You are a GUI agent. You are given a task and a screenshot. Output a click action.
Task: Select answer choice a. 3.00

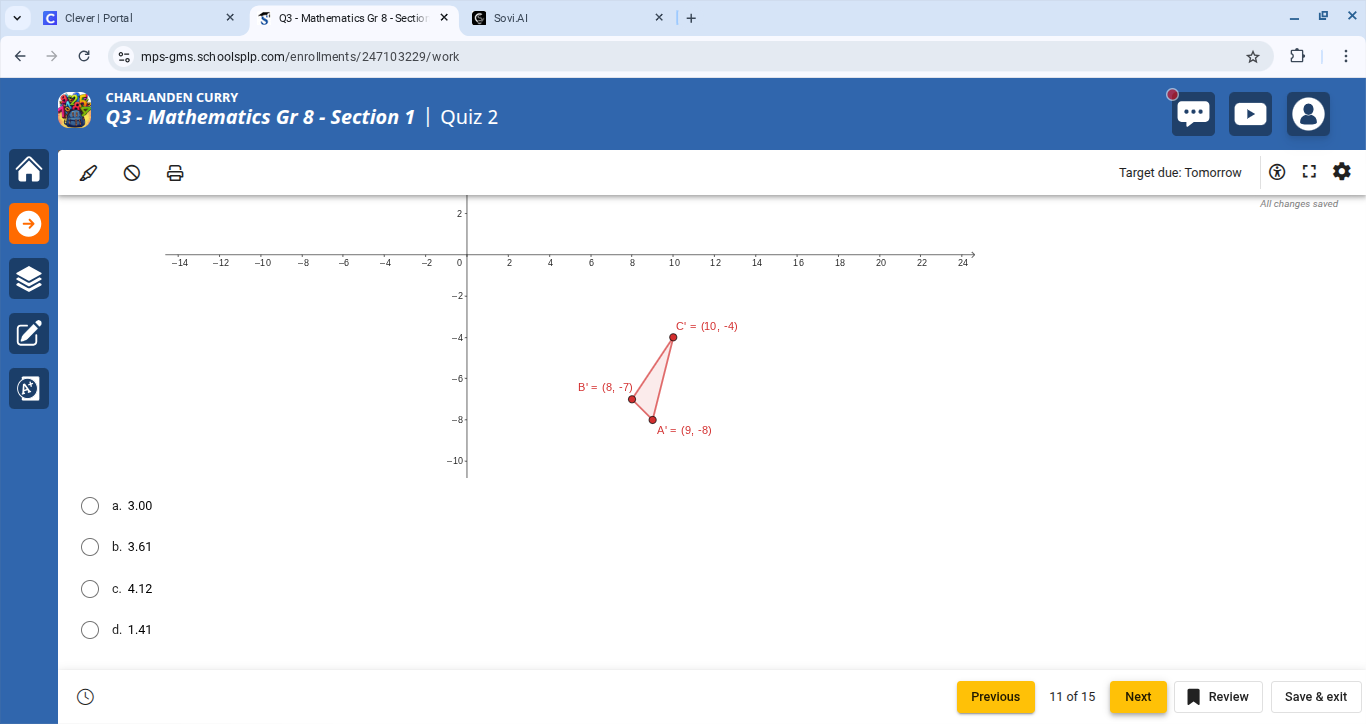pyautogui.click(x=89, y=505)
